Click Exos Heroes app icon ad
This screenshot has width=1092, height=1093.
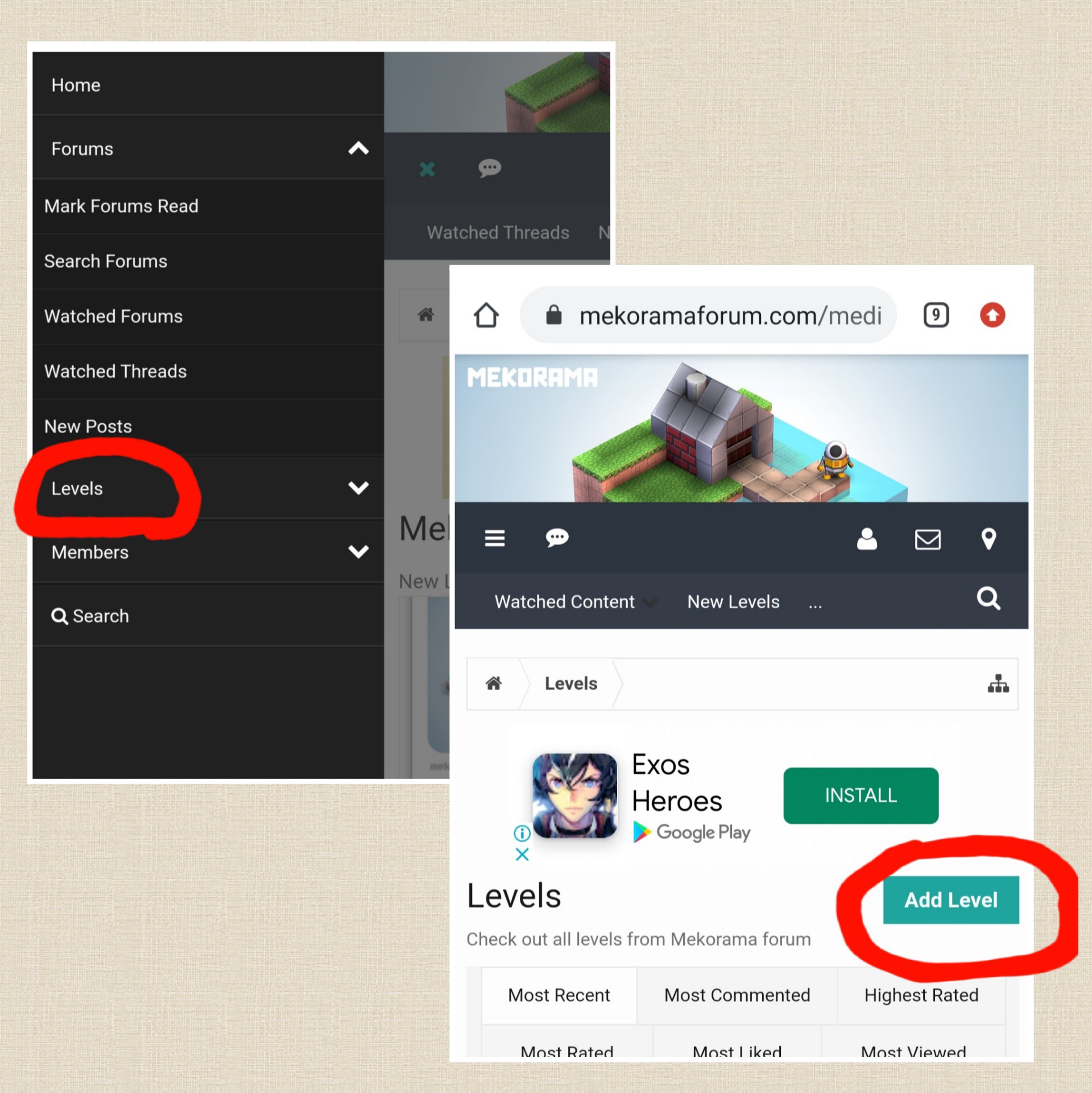(574, 795)
